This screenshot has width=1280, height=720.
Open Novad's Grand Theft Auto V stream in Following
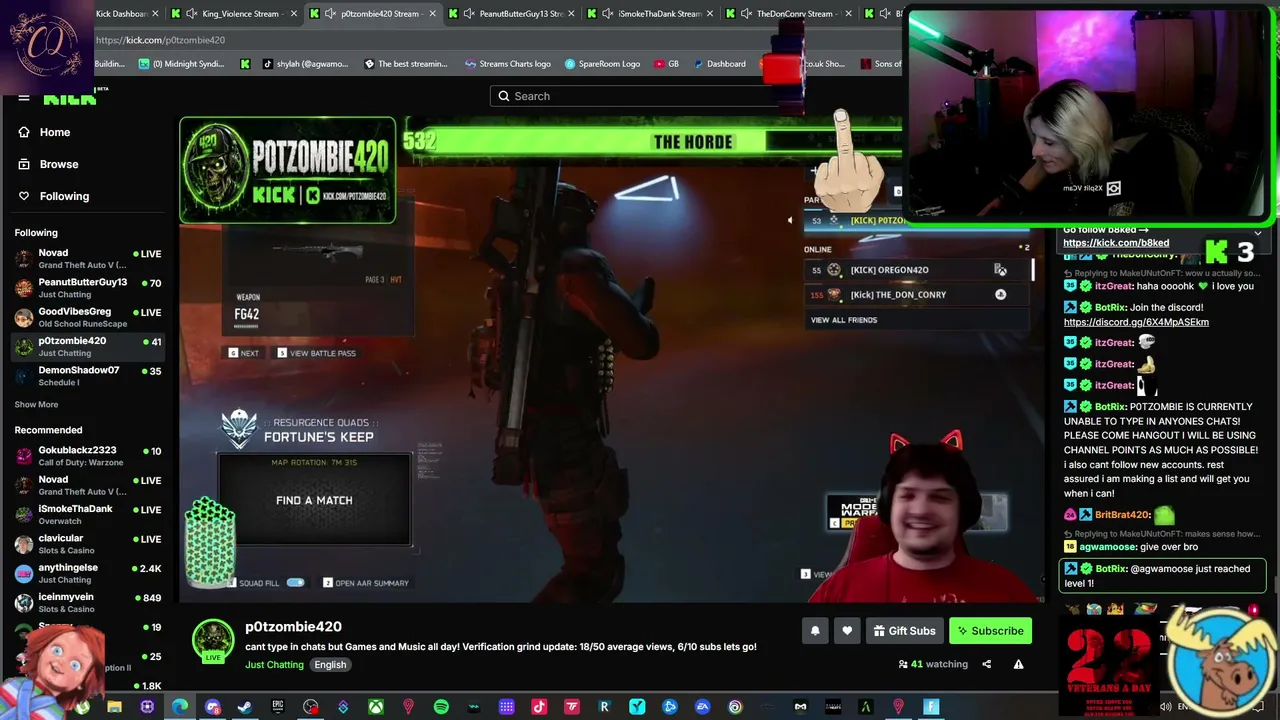coord(88,259)
